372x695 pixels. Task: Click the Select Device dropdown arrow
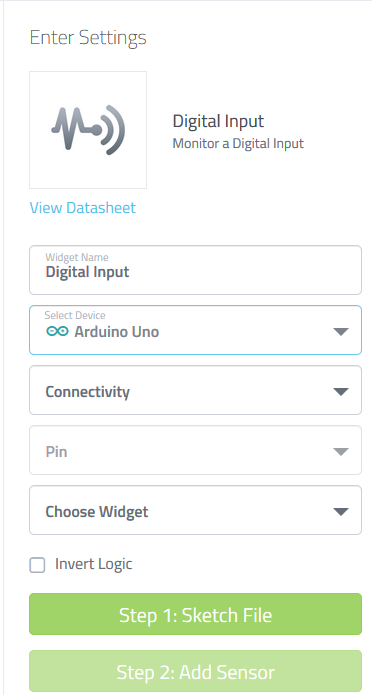341,332
